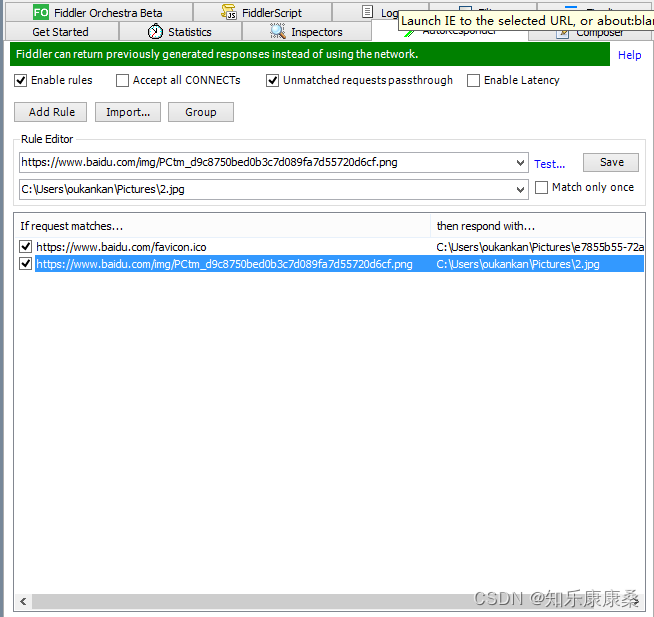The height and width of the screenshot is (617, 654).
Task: Switch to the FiddlerScript tab
Action: pyautogui.click(x=263, y=13)
